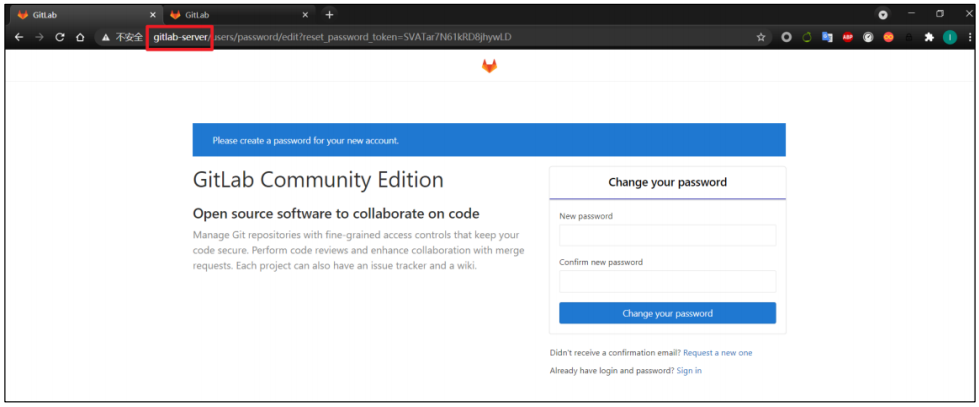Open the Google Translate extension
The height and width of the screenshot is (407, 979).
(x=827, y=37)
